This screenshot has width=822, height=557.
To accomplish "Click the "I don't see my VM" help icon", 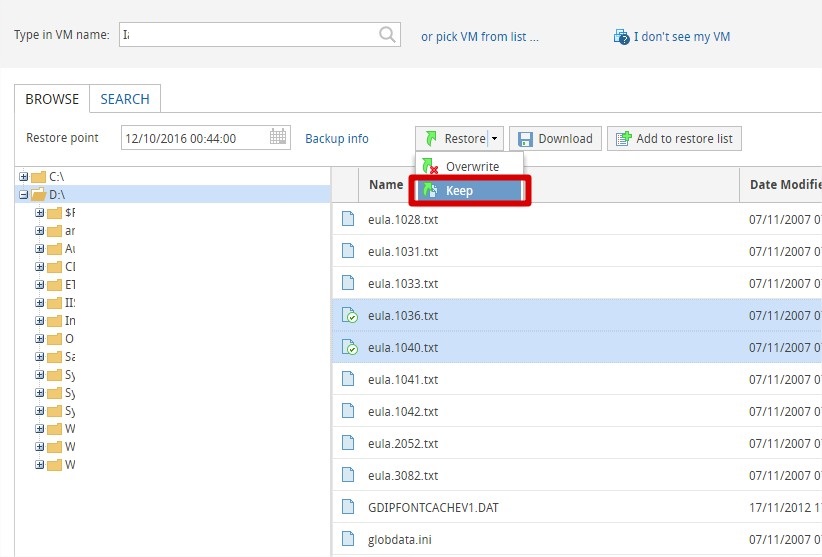I will pos(620,37).
